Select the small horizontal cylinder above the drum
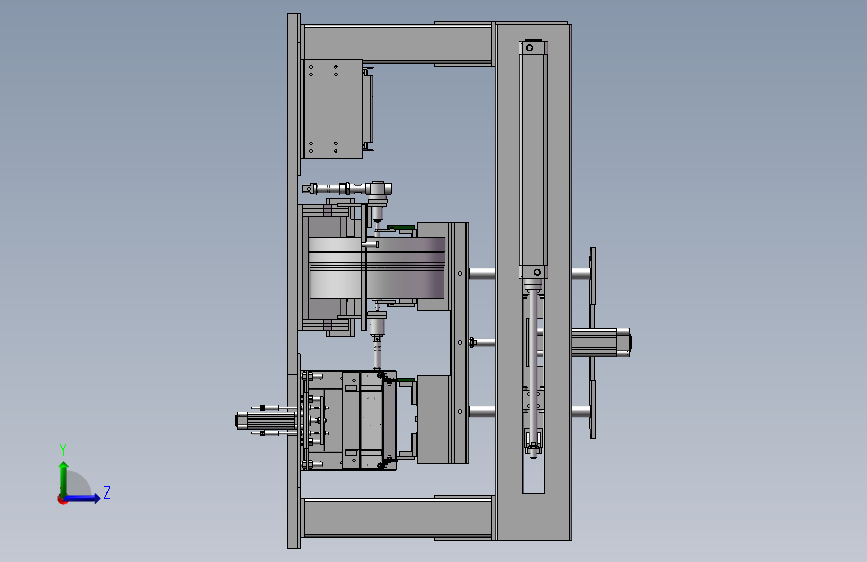This screenshot has height=562, width=867. click(x=347, y=189)
